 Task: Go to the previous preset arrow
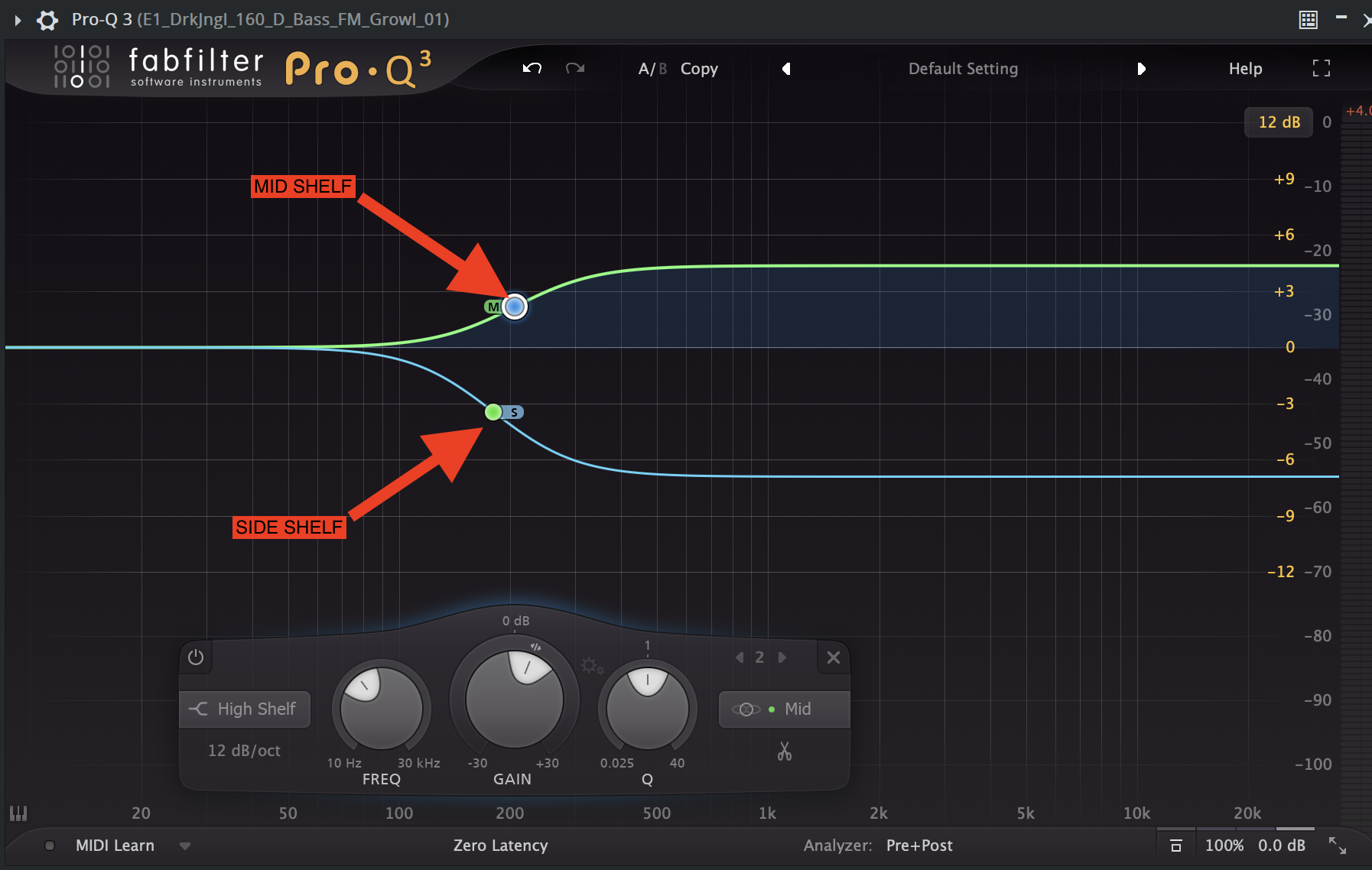click(786, 69)
